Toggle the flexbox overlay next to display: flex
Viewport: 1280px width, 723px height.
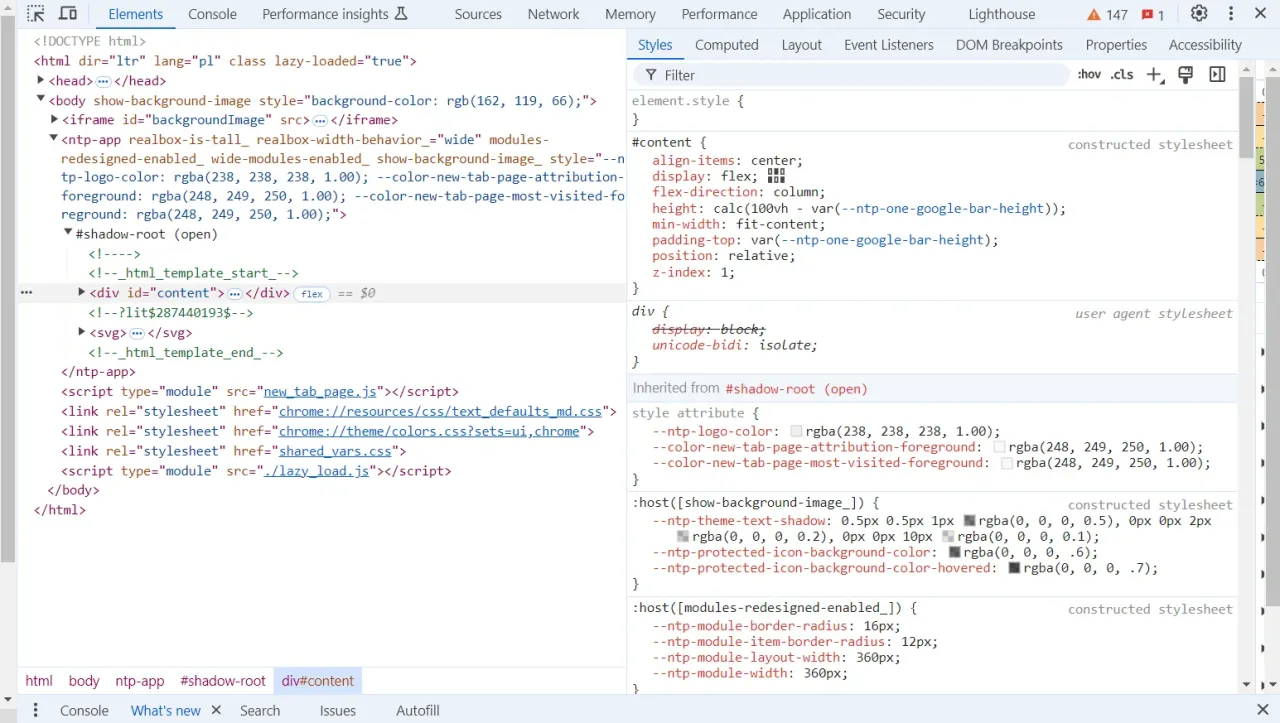coord(775,175)
